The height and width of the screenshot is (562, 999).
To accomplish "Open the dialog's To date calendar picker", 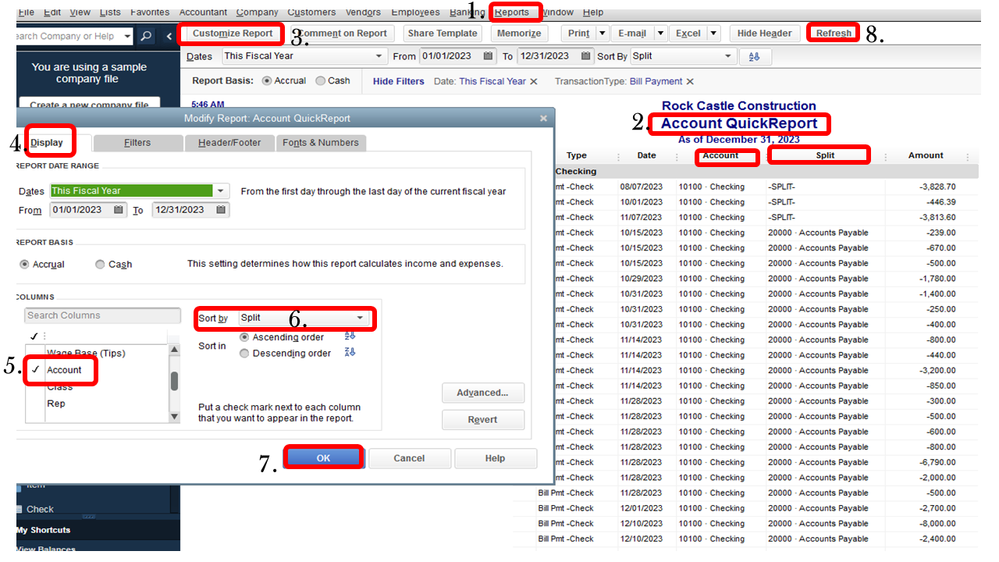I will [221, 210].
